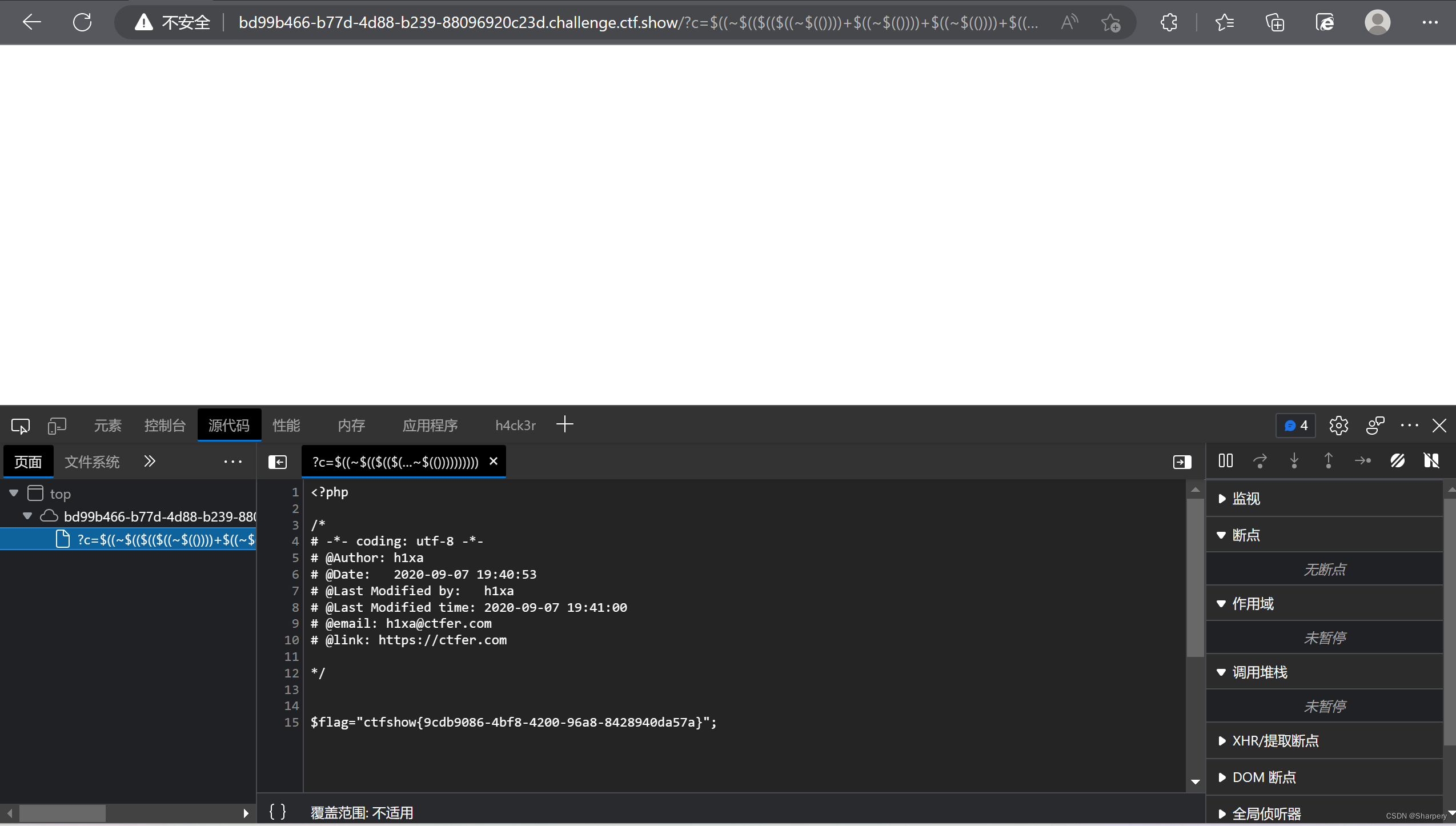
Task: Deactivate breakpoints toggle icon
Action: pyautogui.click(x=1397, y=461)
